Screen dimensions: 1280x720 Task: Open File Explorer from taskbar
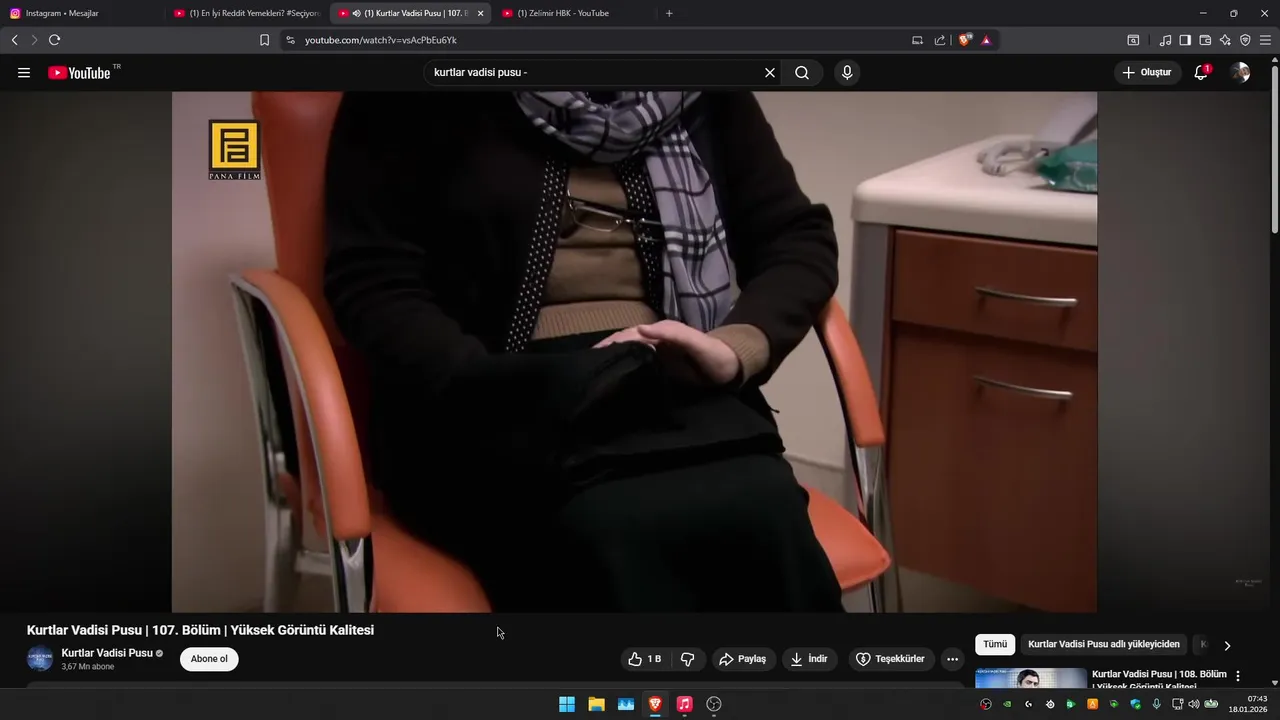[596, 704]
